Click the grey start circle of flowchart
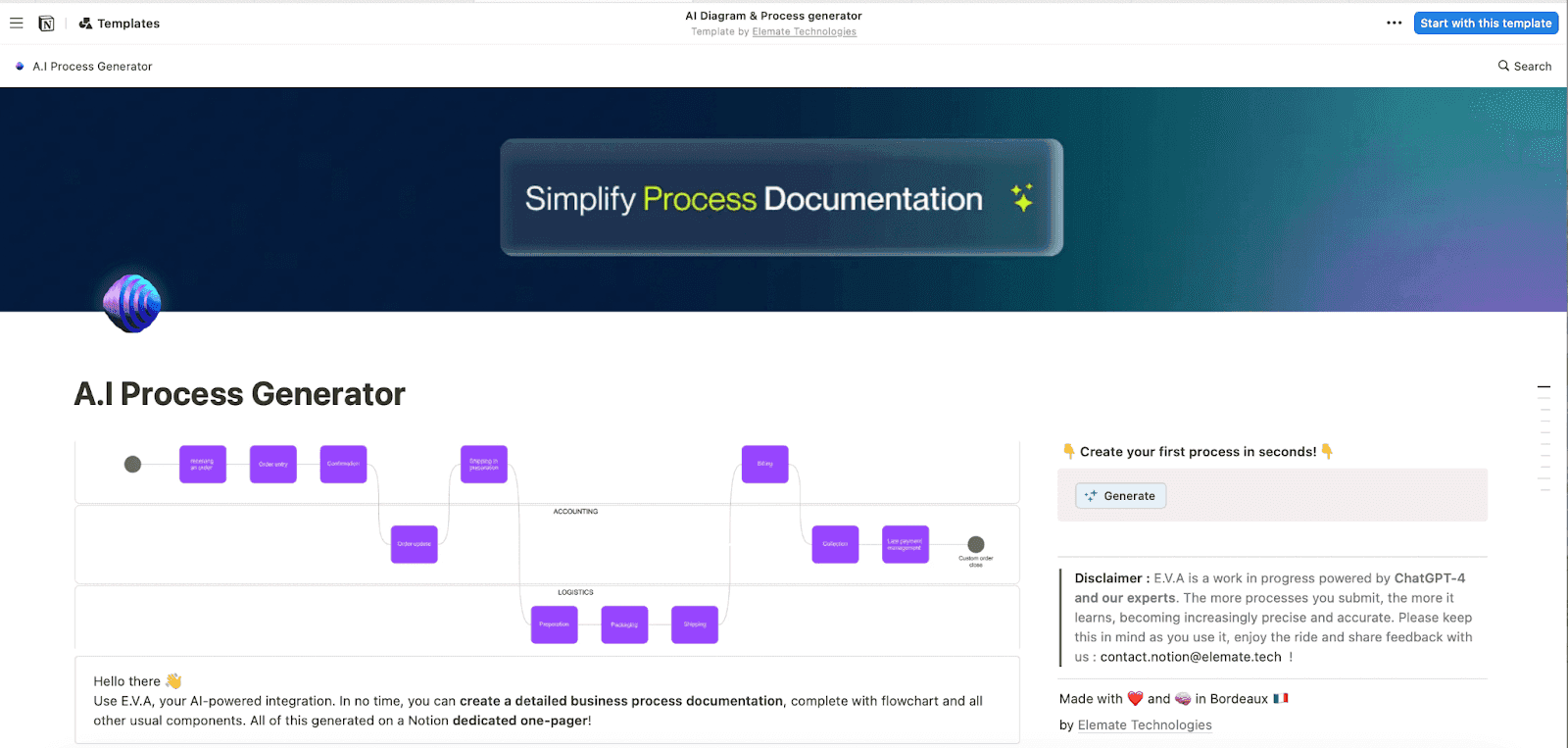Image resolution: width=1568 pixels, height=748 pixels. pos(132,465)
